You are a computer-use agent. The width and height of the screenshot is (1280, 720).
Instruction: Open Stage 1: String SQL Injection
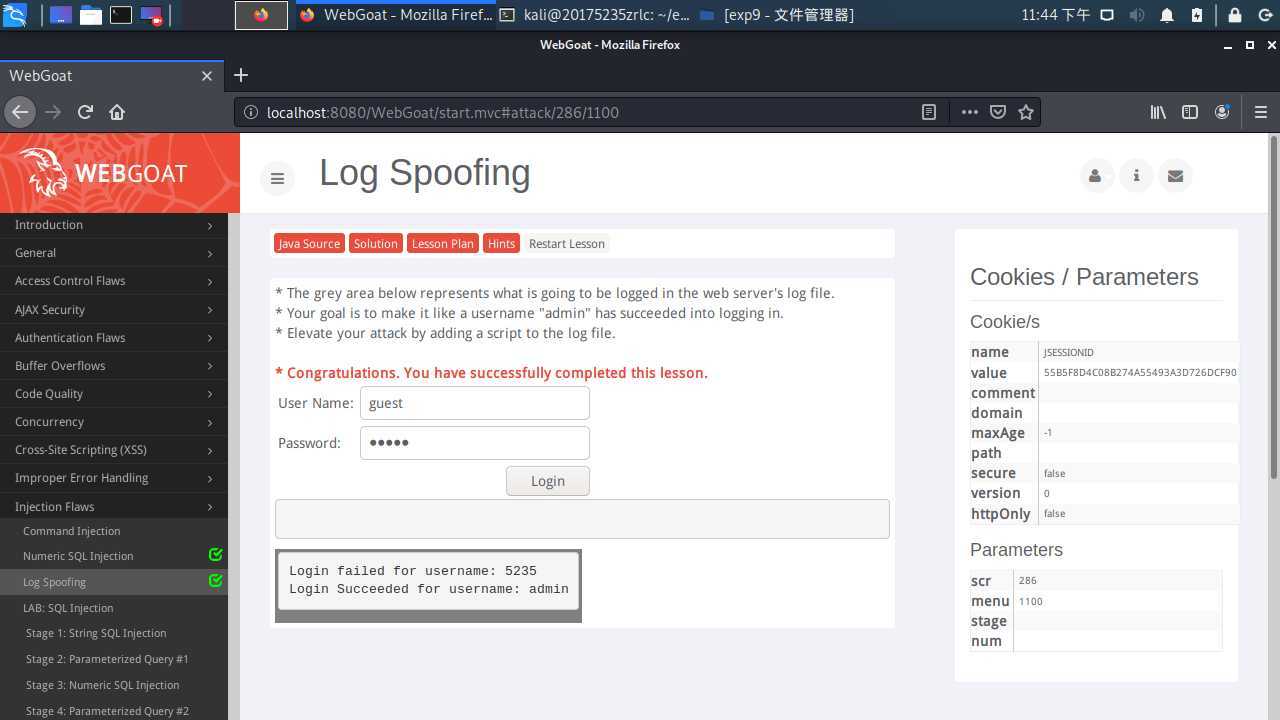[96, 633]
